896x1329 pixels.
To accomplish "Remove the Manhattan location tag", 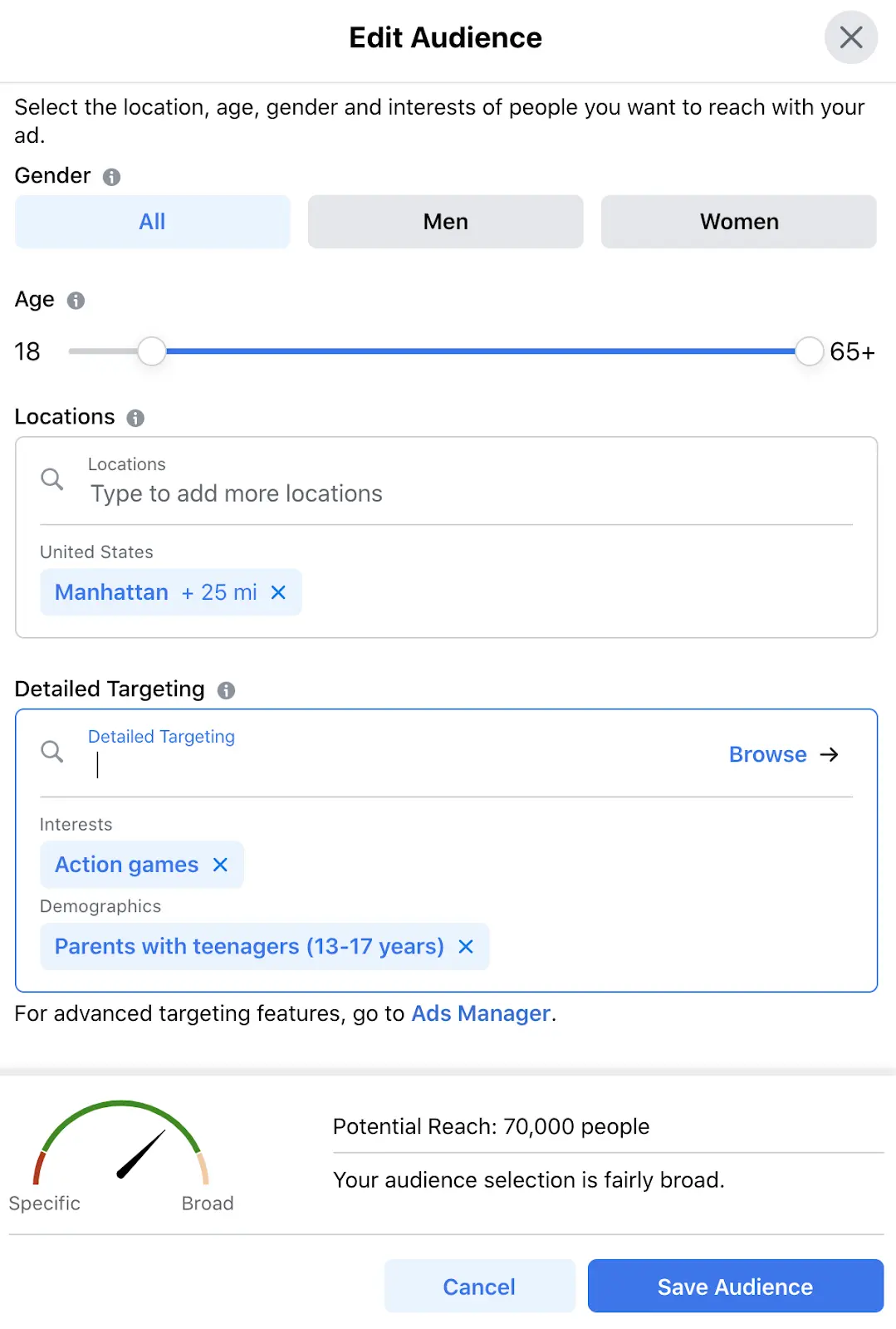I will coord(278,592).
